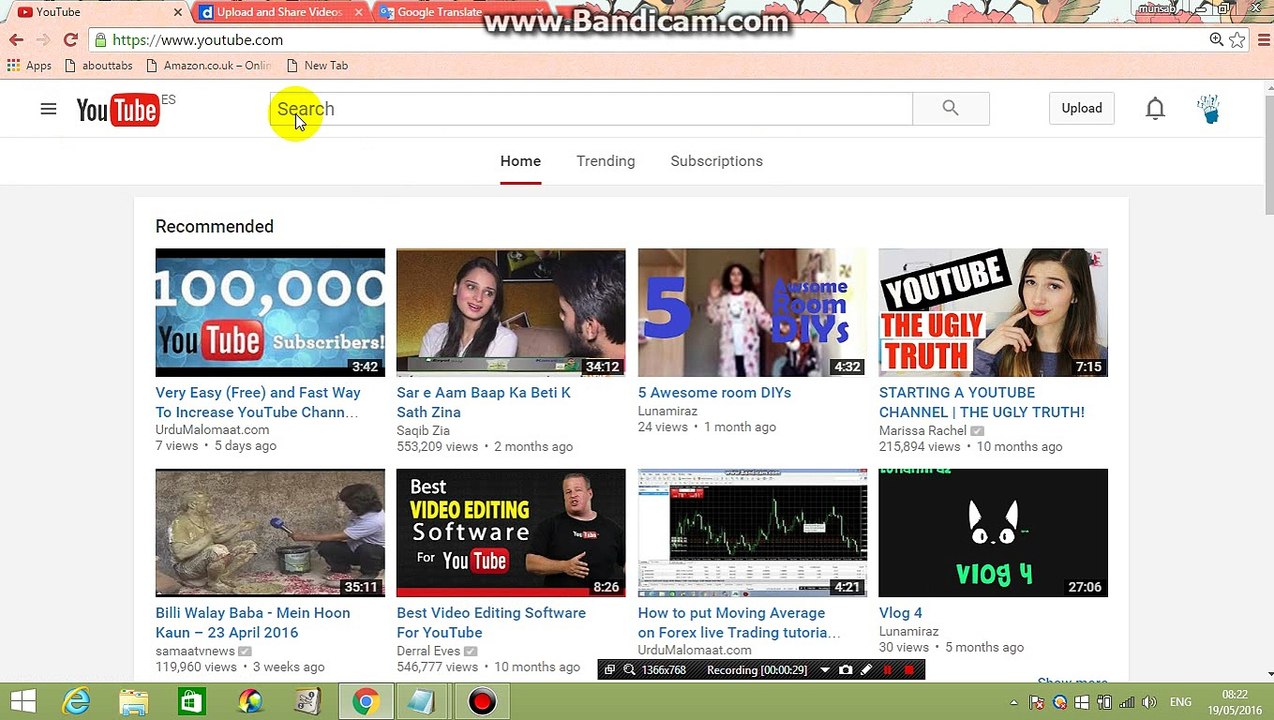Click 'STARTING A YOUTUBE CHANNEL' title link
The height and width of the screenshot is (720, 1274).
[x=982, y=402]
